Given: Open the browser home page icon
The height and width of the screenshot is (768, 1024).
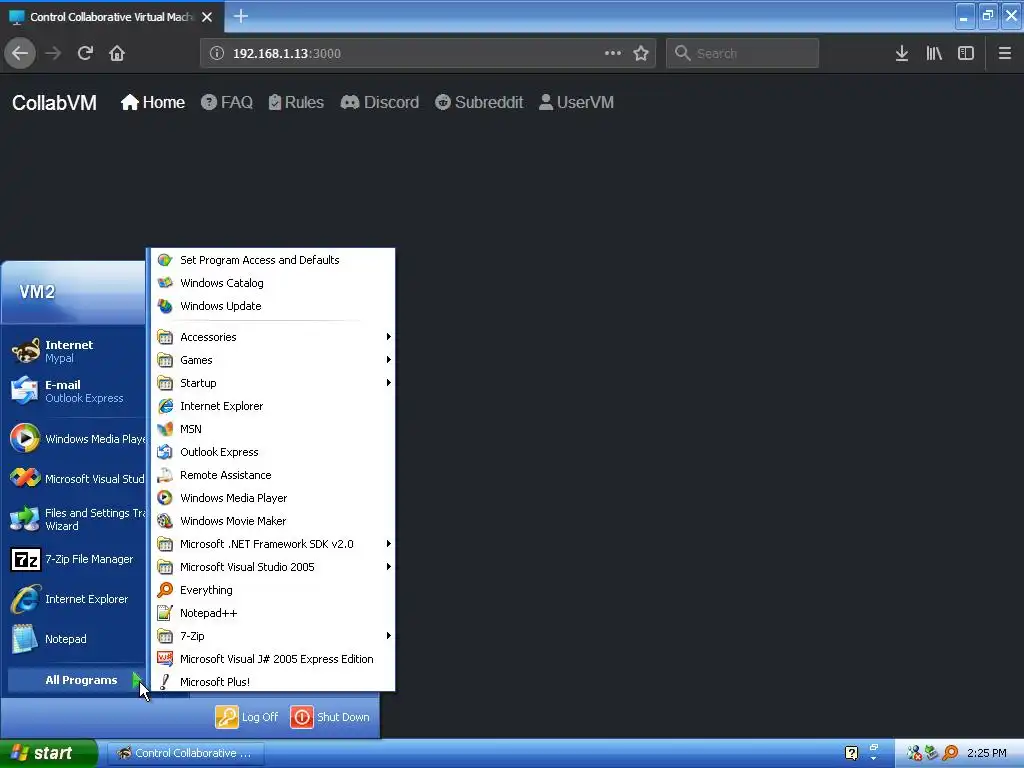Looking at the screenshot, I should [x=117, y=53].
